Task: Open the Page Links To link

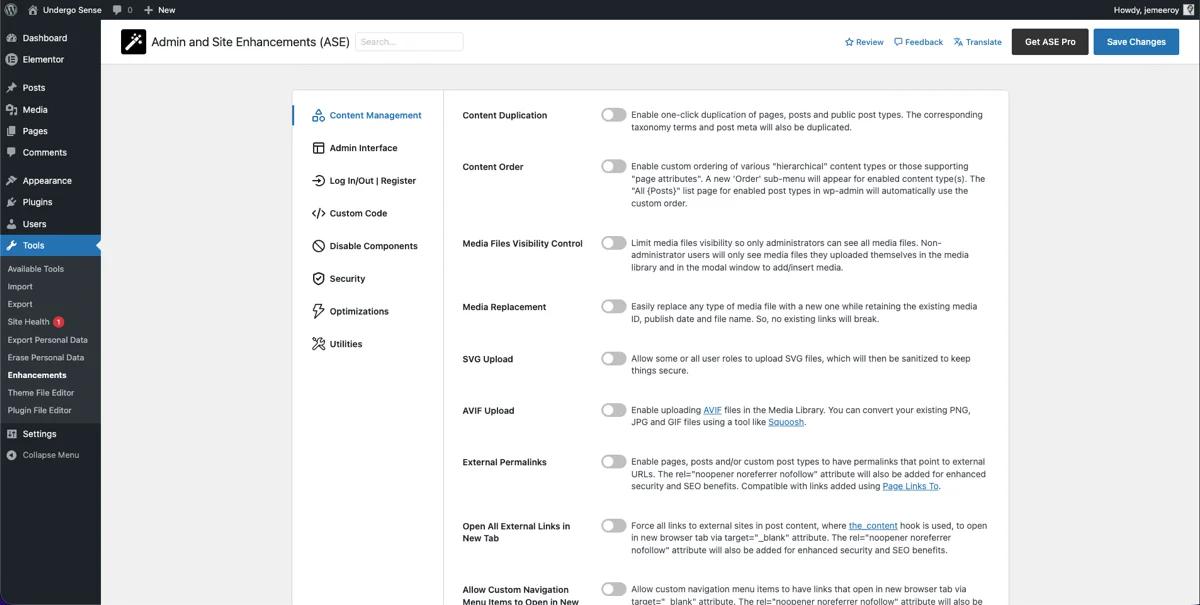Action: [x=910, y=486]
